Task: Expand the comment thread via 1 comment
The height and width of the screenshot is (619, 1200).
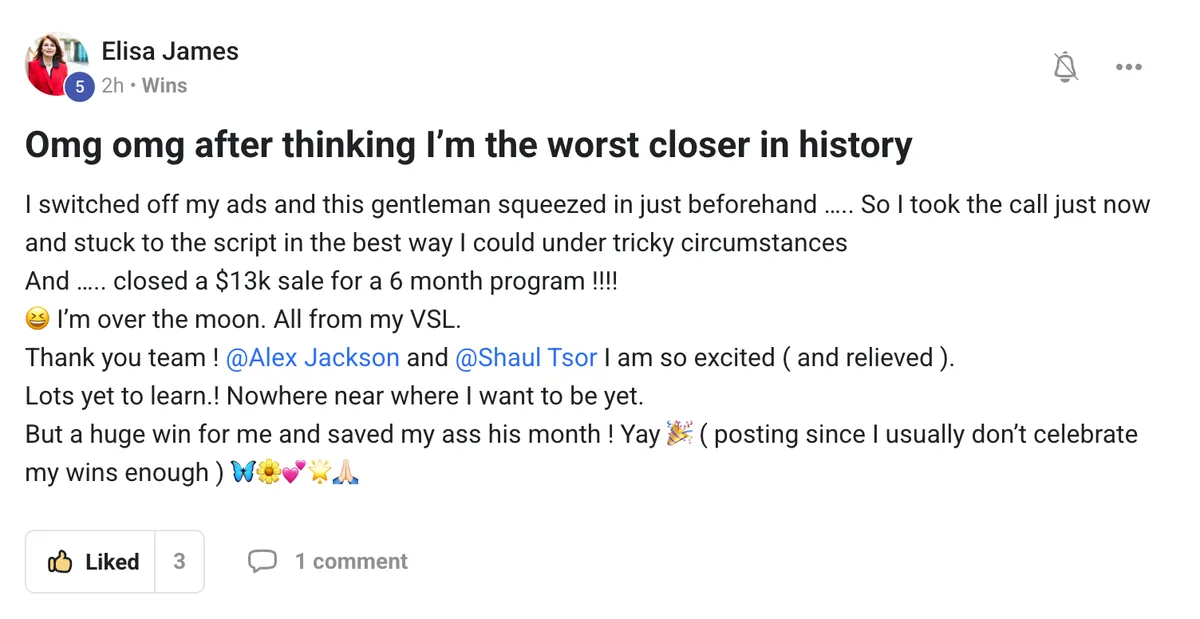Action: 351,561
